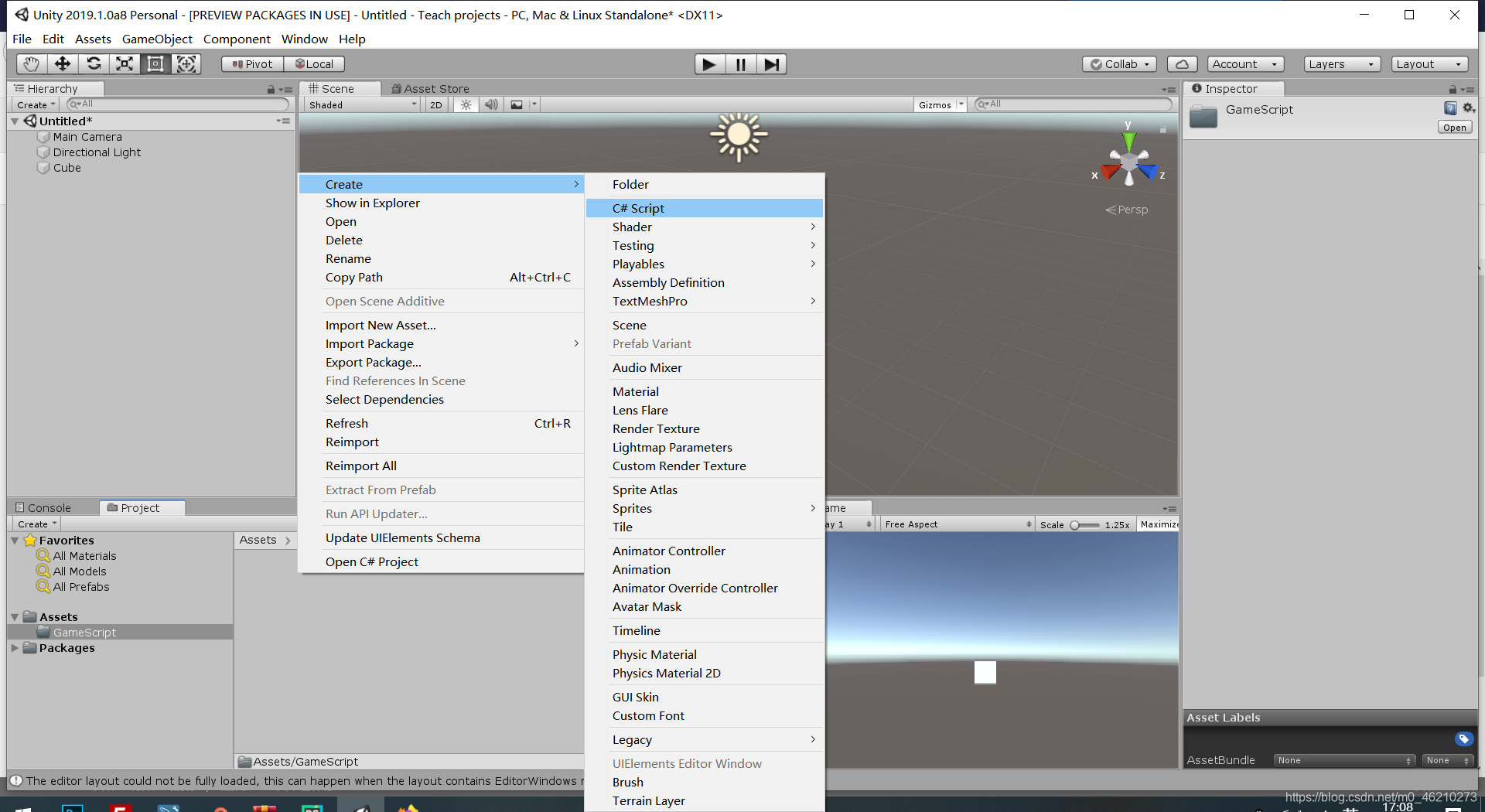Viewport: 1485px width, 812px height.
Task: Open Inspector help reference icon
Action: pos(1450,108)
